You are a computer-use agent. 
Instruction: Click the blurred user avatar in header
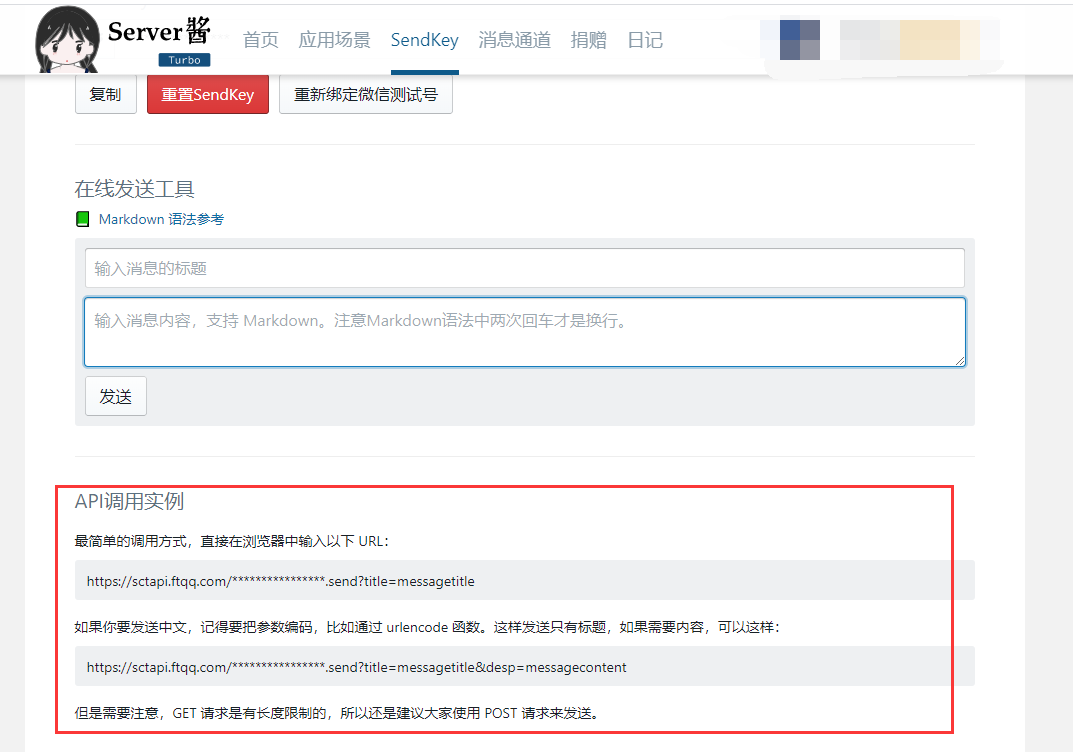(x=799, y=40)
